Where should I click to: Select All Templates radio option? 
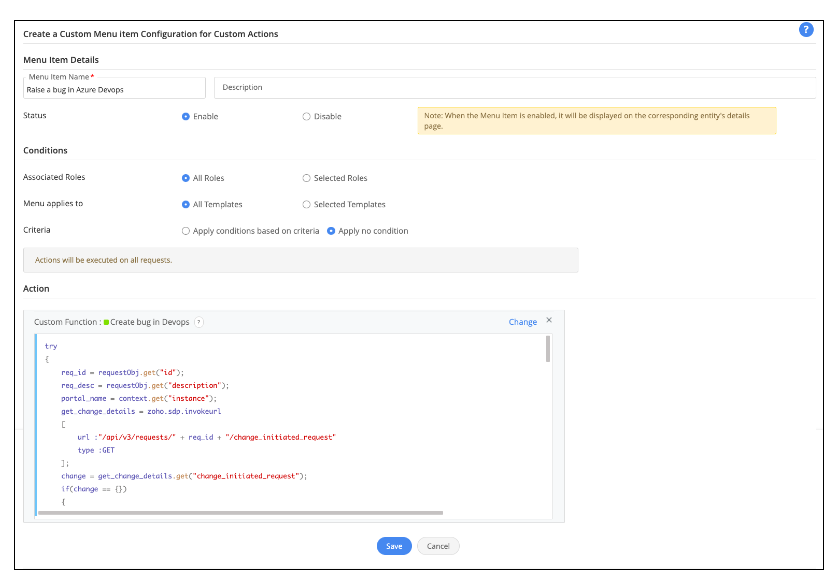tap(186, 204)
